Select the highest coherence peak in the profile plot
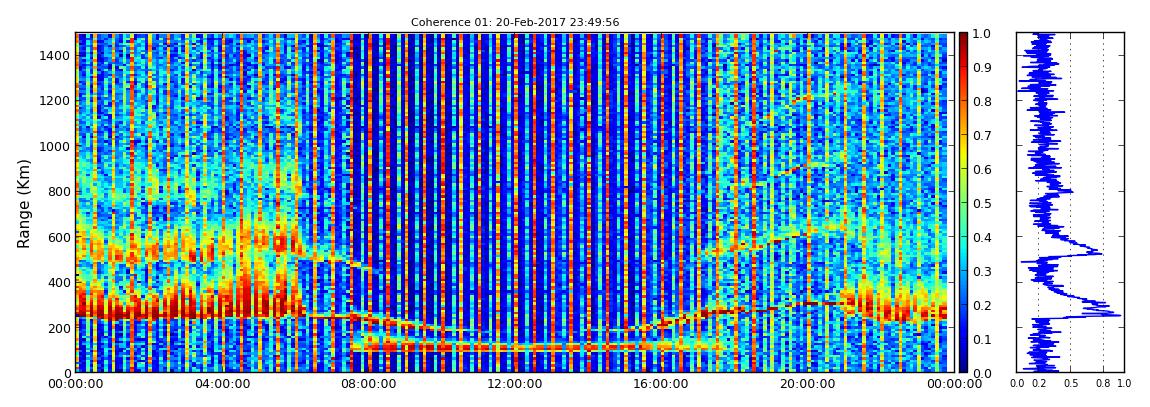The width and height of the screenshot is (1150, 407). [x=1118, y=315]
